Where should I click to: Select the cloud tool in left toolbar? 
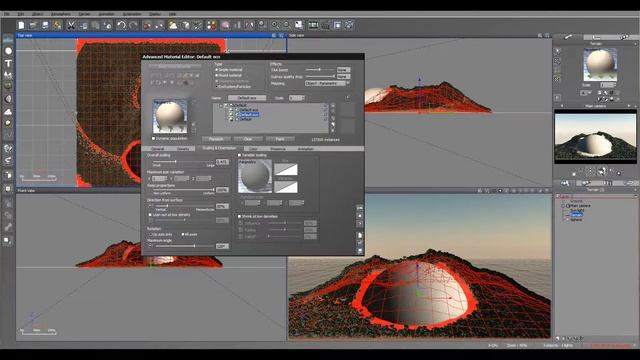click(8, 111)
